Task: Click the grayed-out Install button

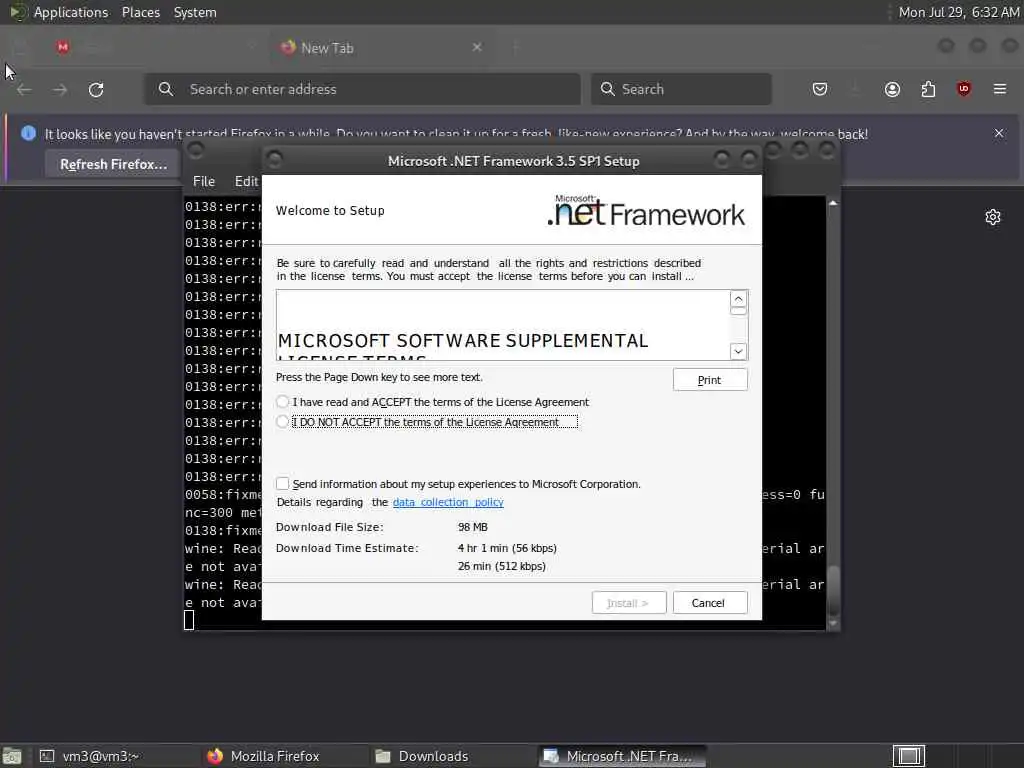Action: click(629, 603)
